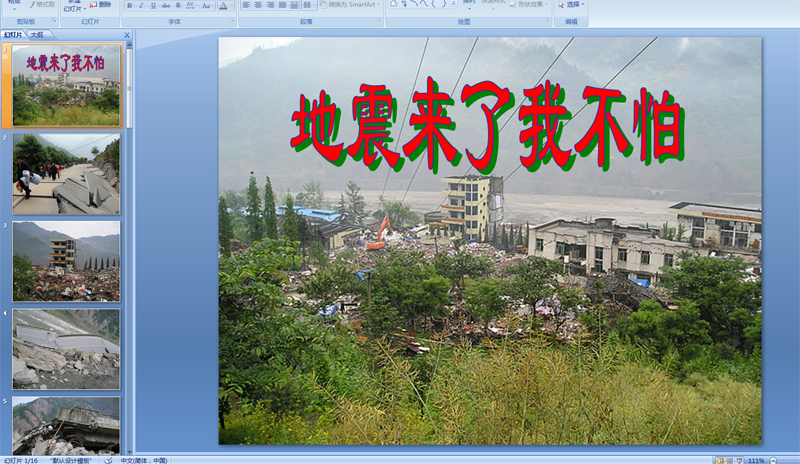Open the spell check icon in status bar

[x=108, y=460]
